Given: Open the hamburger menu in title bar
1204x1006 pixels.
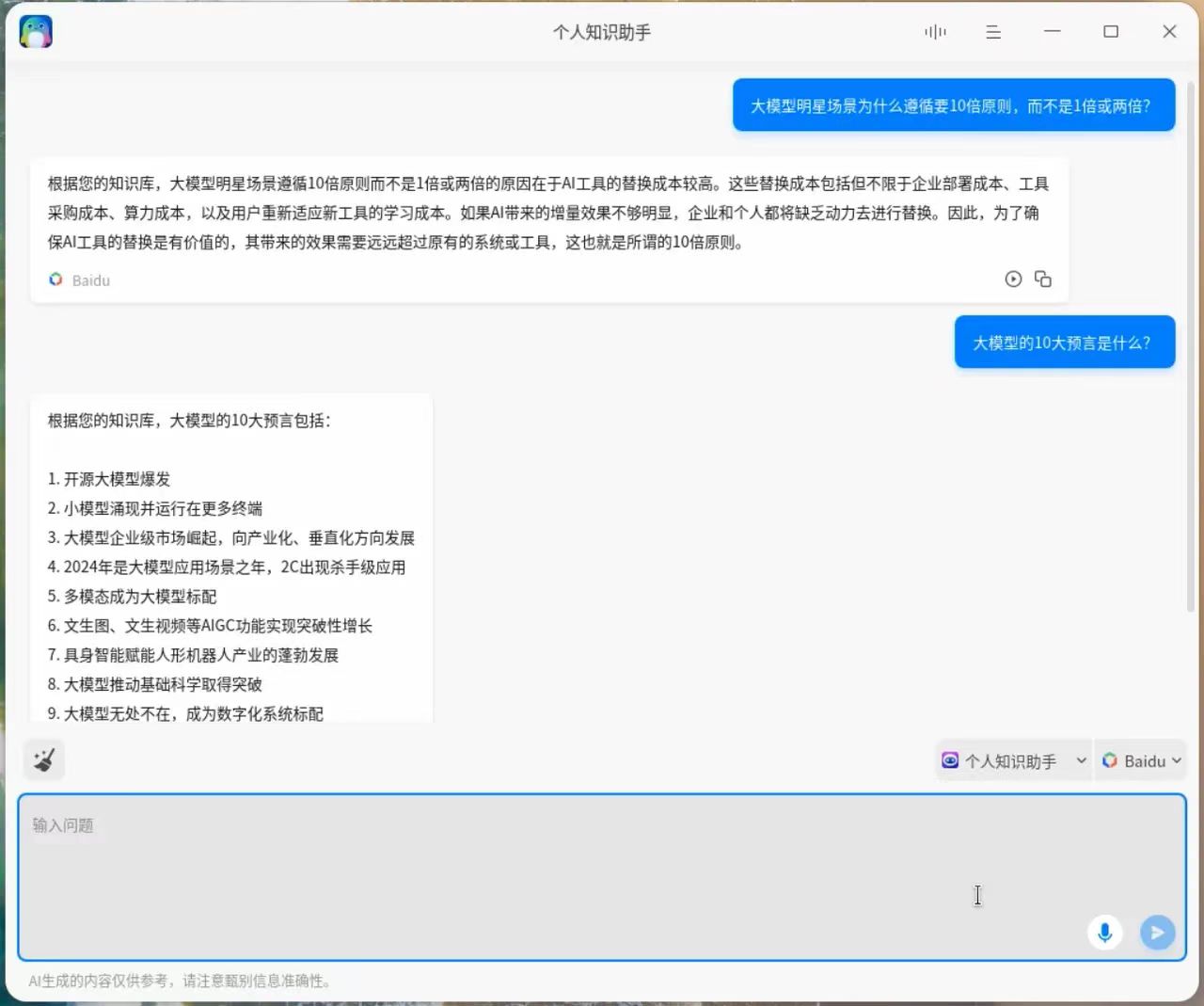Looking at the screenshot, I should coord(993,32).
